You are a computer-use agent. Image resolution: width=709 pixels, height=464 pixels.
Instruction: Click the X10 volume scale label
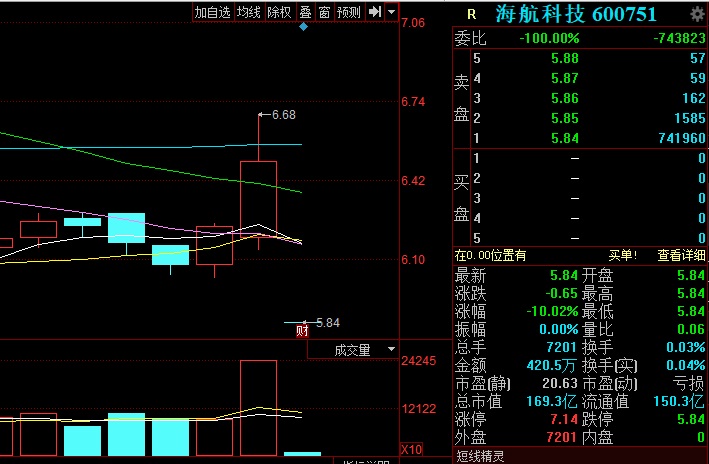tap(410, 449)
